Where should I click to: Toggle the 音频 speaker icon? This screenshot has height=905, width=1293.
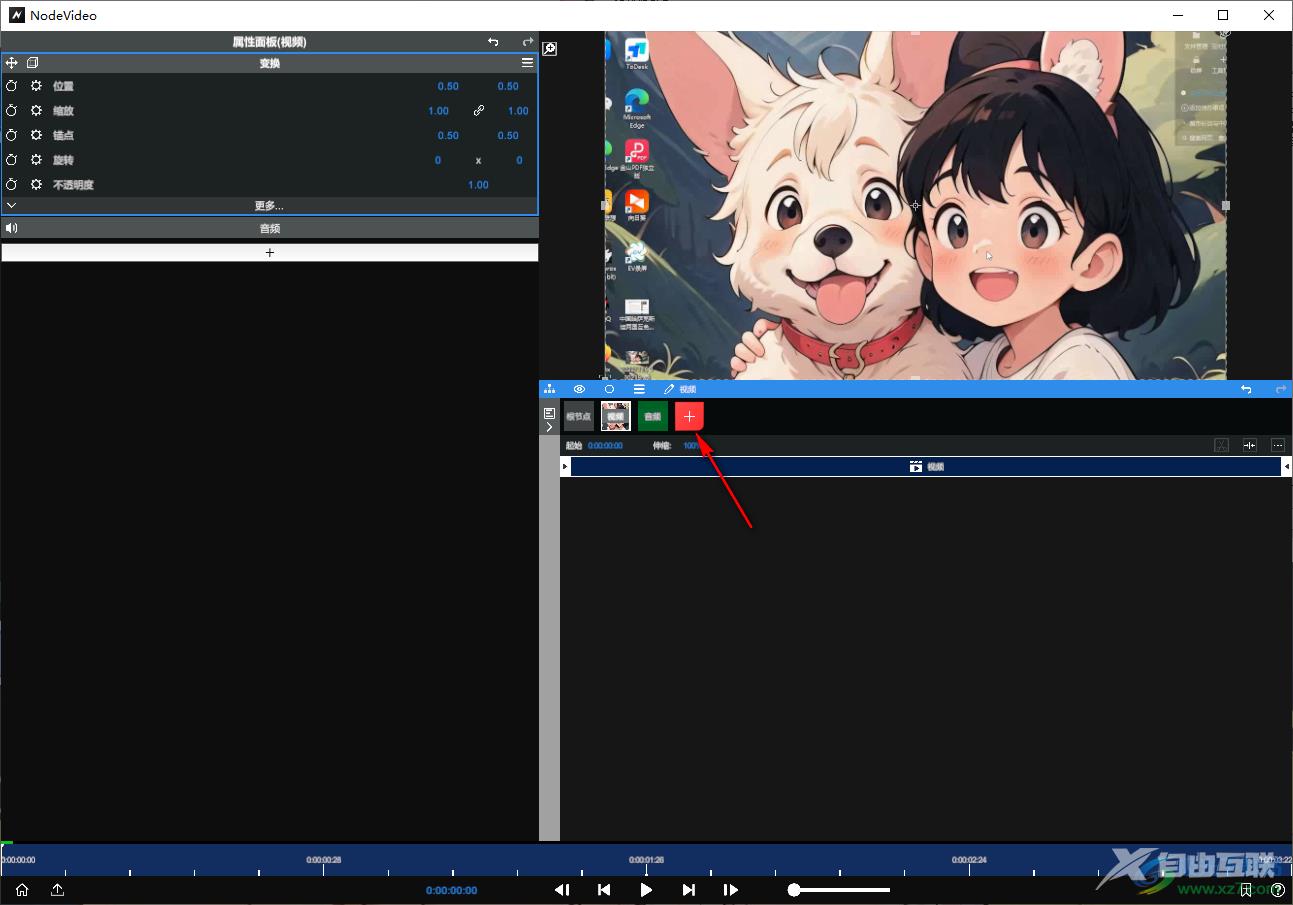(x=12, y=228)
